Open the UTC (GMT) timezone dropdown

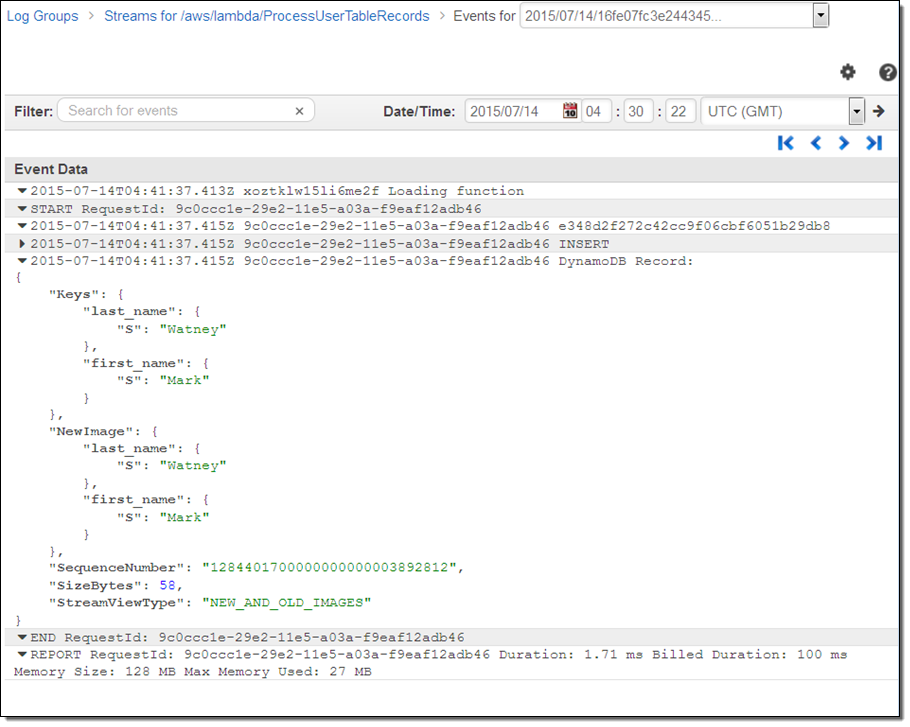856,111
